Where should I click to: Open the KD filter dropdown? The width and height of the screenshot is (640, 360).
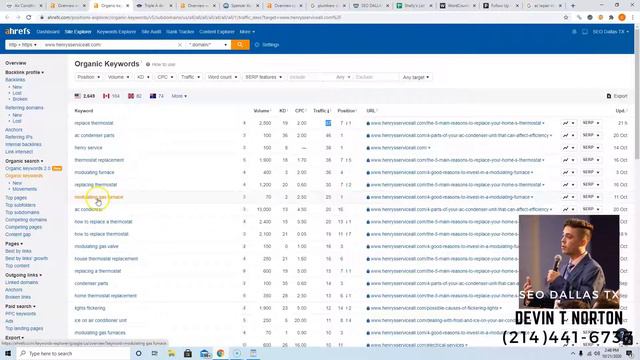point(143,77)
